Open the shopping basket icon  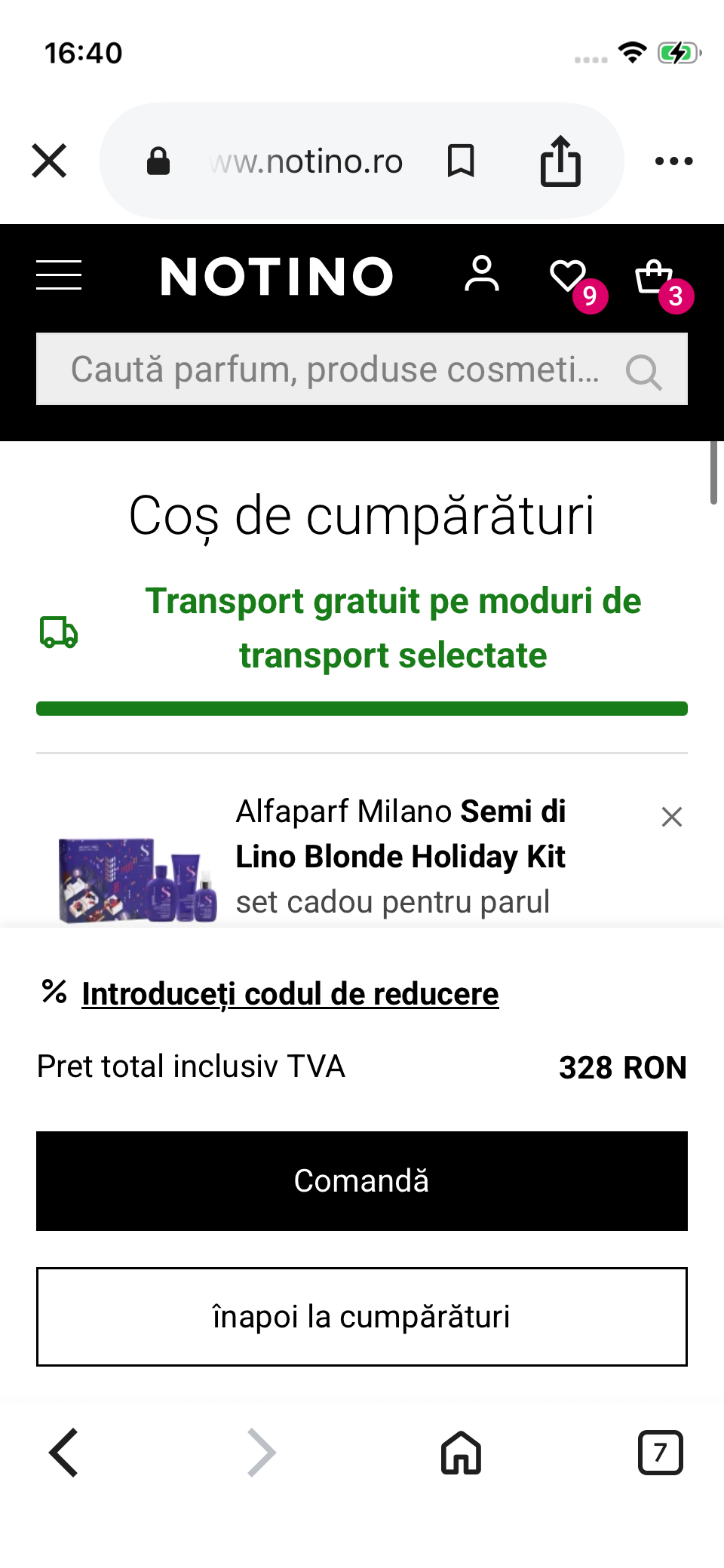(654, 277)
